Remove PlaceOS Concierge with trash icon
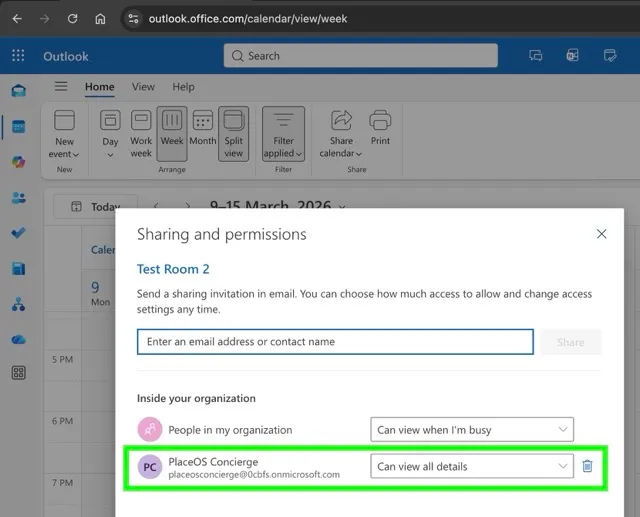Viewport: 640px width, 517px height. (587, 466)
